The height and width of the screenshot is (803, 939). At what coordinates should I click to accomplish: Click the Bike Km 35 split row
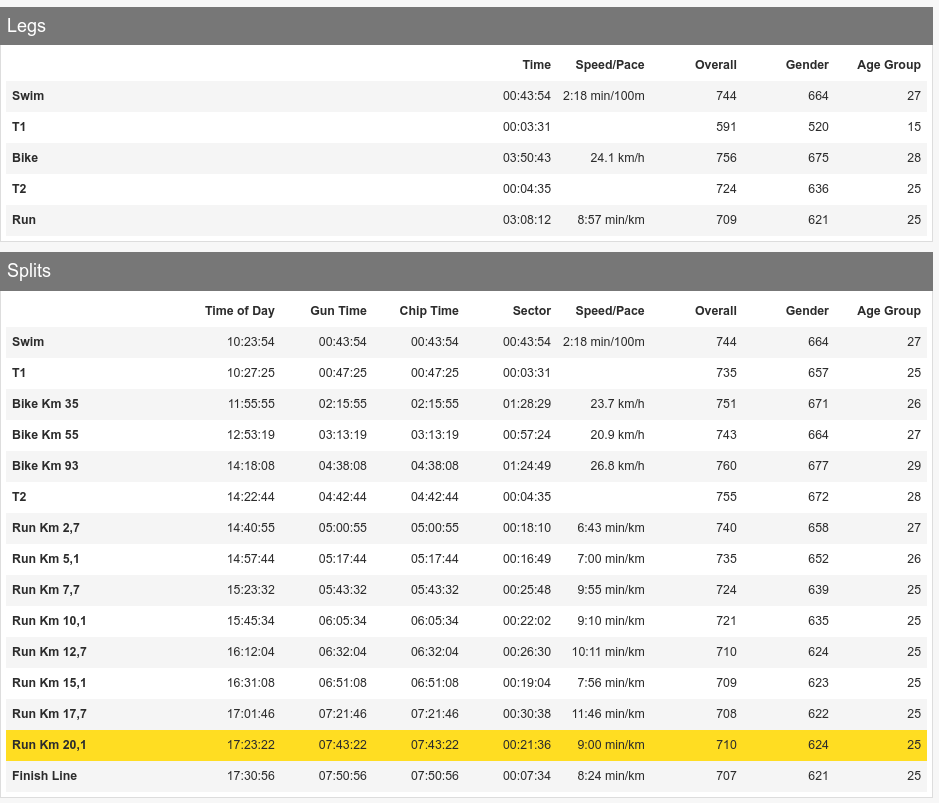pyautogui.click(x=466, y=404)
